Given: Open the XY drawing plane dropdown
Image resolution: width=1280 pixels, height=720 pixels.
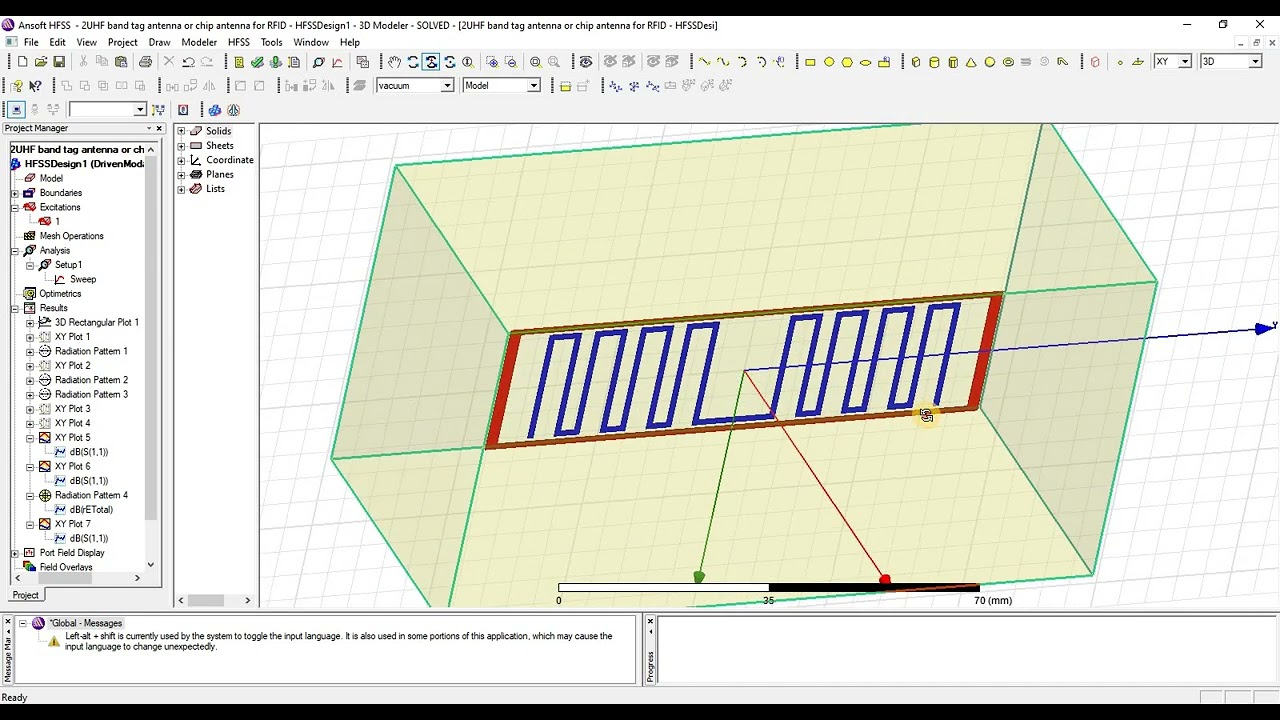Looking at the screenshot, I should click(x=1185, y=62).
